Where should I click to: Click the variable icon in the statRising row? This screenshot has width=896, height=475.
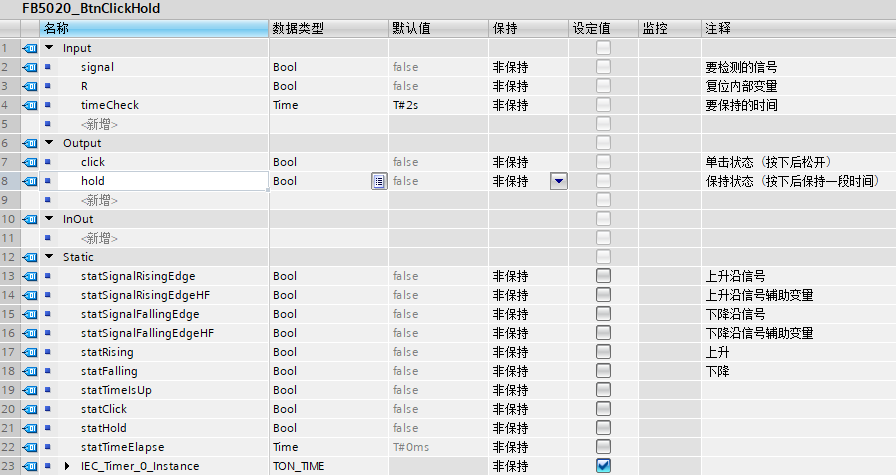point(30,352)
